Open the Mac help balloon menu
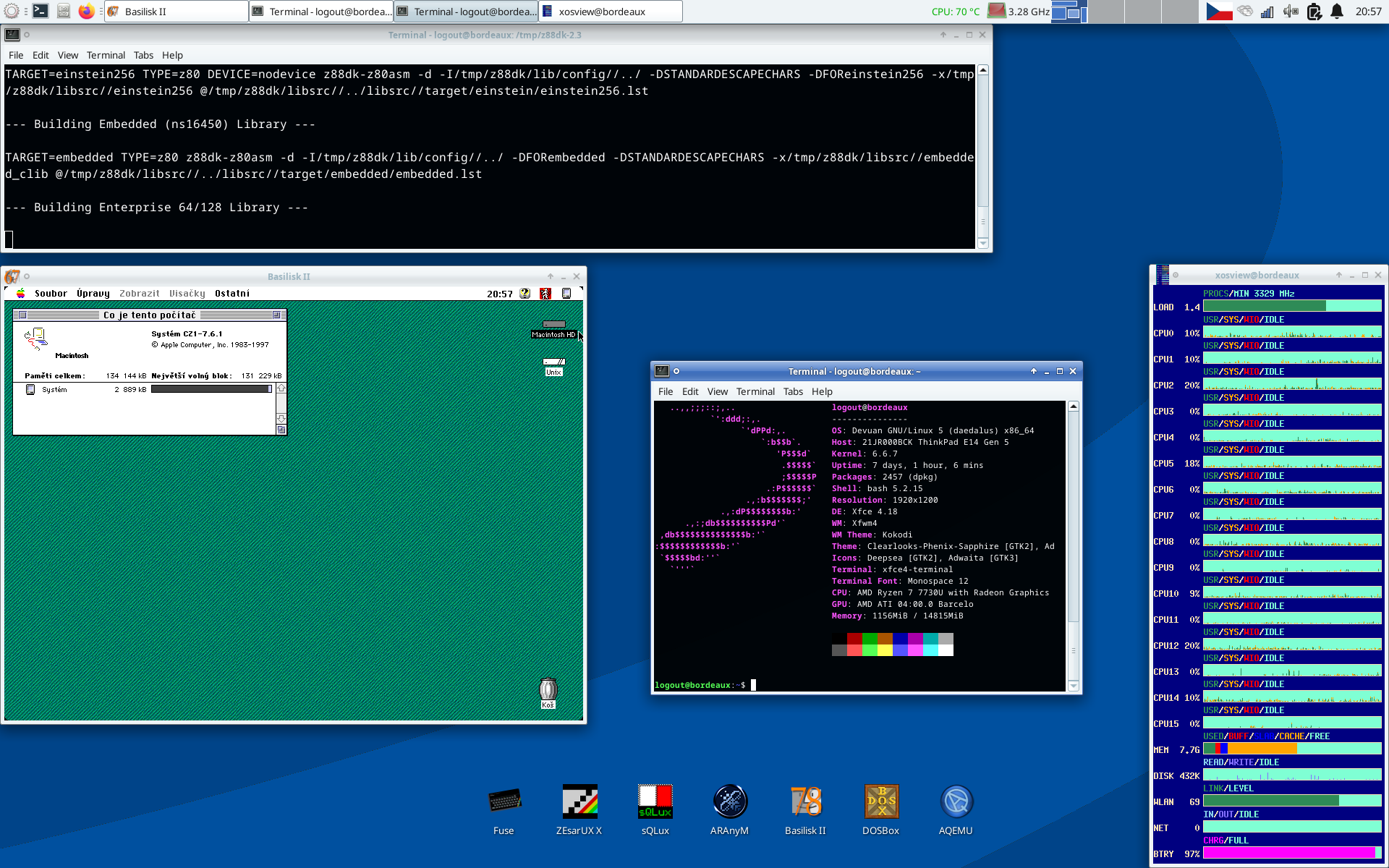The height and width of the screenshot is (868, 1389). pos(525,294)
